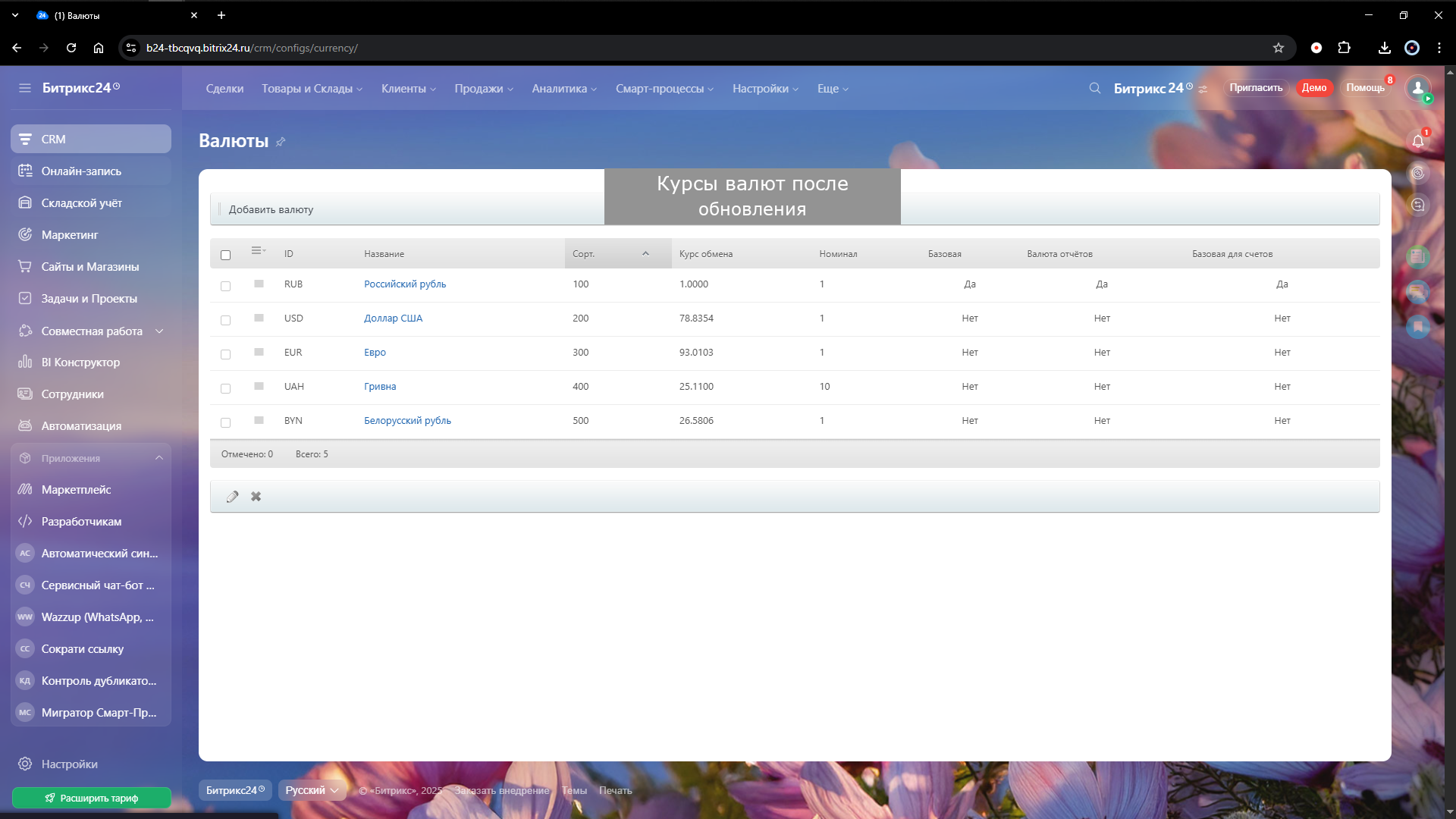
Task: Click the pencil edit icon below the table
Action: [232, 497]
